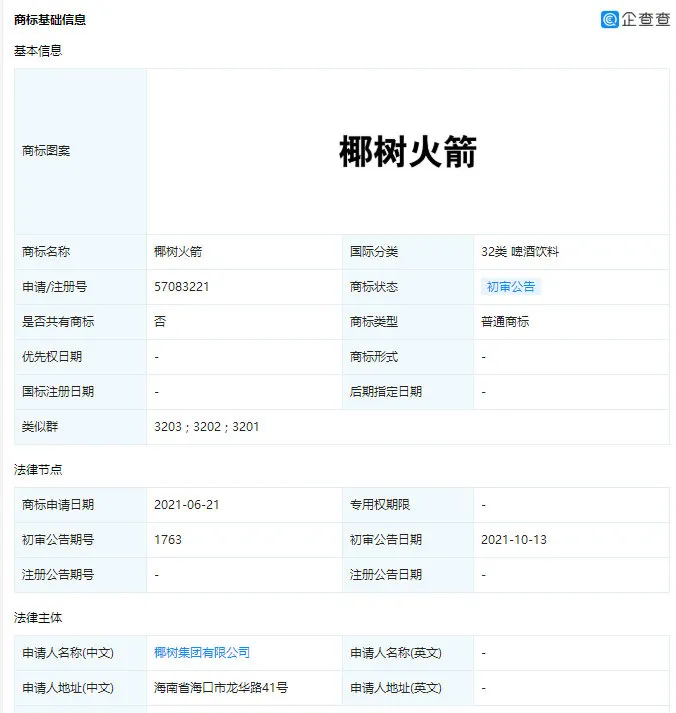Image resolution: width=676 pixels, height=713 pixels.
Task: Click the announcement date 2021-10-13
Action: pyautogui.click(x=514, y=540)
